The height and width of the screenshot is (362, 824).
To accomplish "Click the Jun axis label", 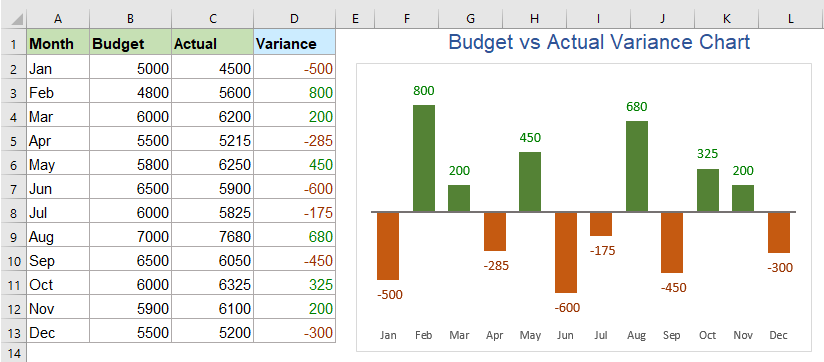I will (x=565, y=335).
